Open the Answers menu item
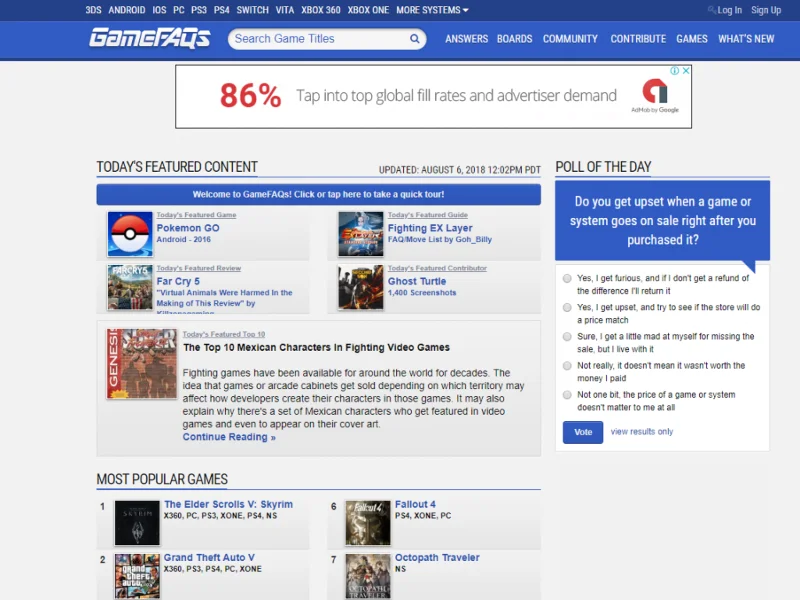This screenshot has height=600, width=800. click(x=466, y=39)
